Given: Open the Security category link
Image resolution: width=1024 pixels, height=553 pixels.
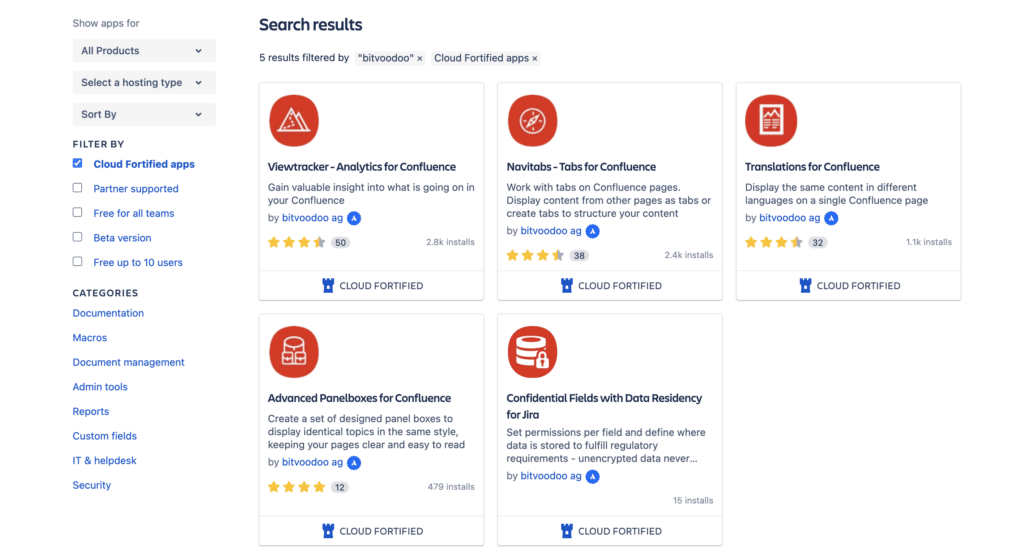Looking at the screenshot, I should [x=91, y=485].
